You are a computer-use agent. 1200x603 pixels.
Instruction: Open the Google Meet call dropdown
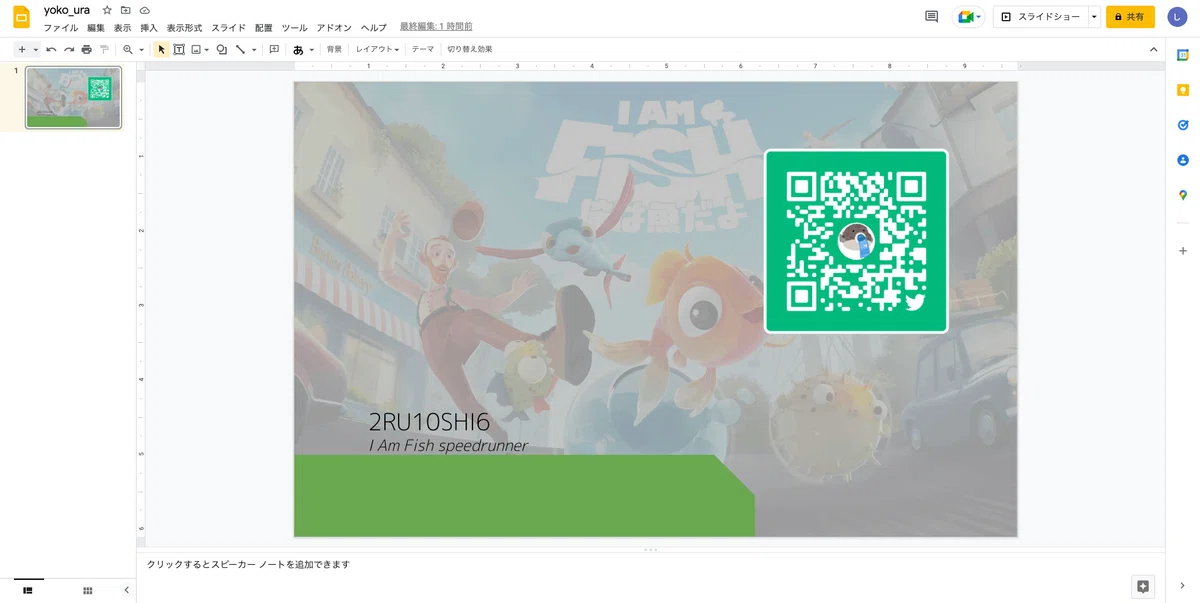(x=969, y=17)
